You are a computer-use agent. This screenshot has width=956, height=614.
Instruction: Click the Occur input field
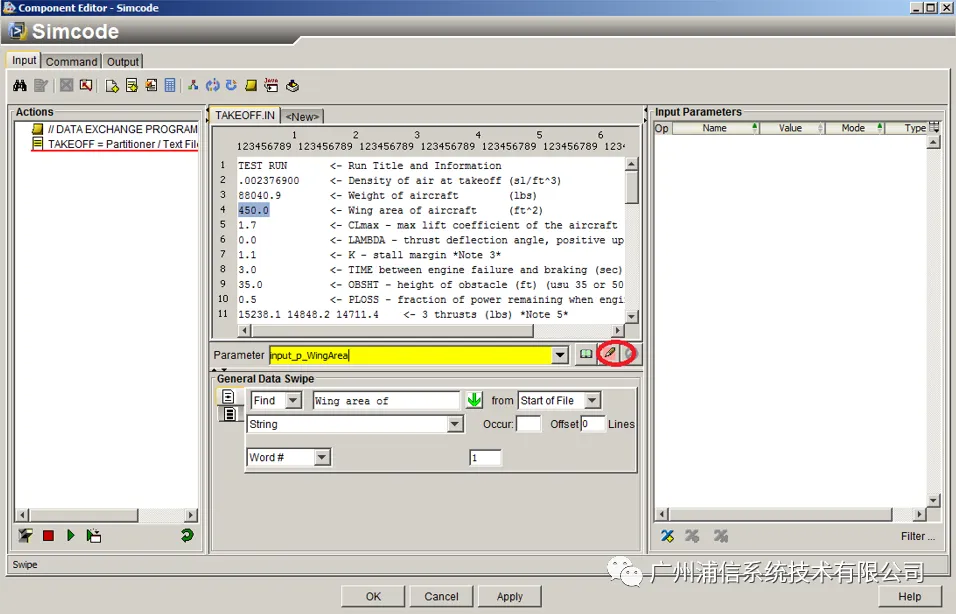point(529,424)
